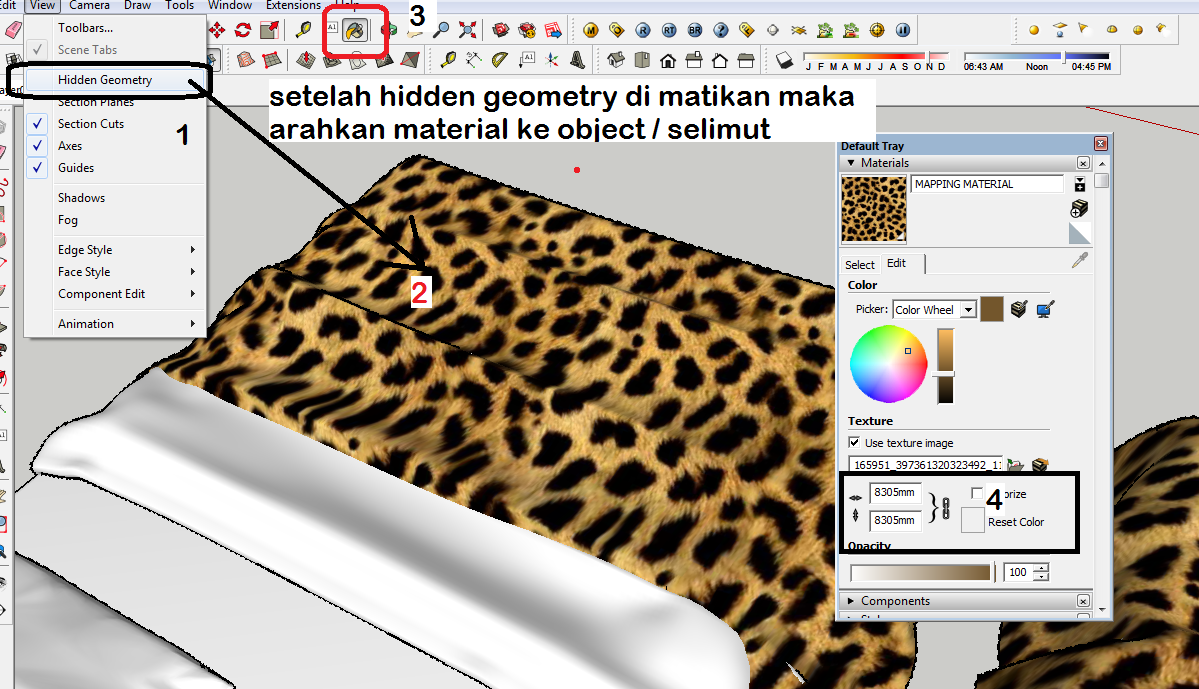Switch to the Select tab in Materials
1199x689 pixels.
pos(860,264)
